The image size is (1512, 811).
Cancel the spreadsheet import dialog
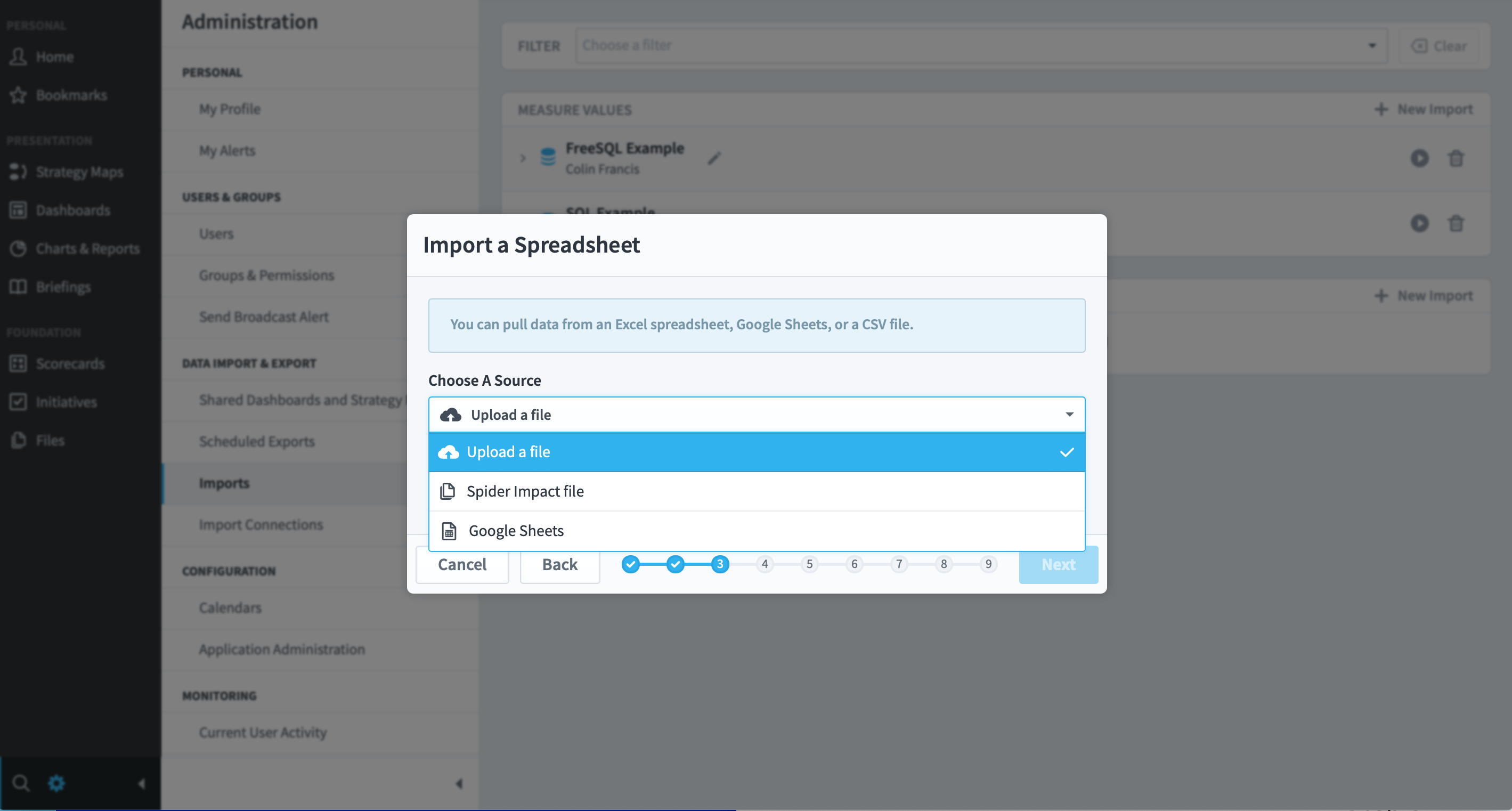pyautogui.click(x=462, y=564)
